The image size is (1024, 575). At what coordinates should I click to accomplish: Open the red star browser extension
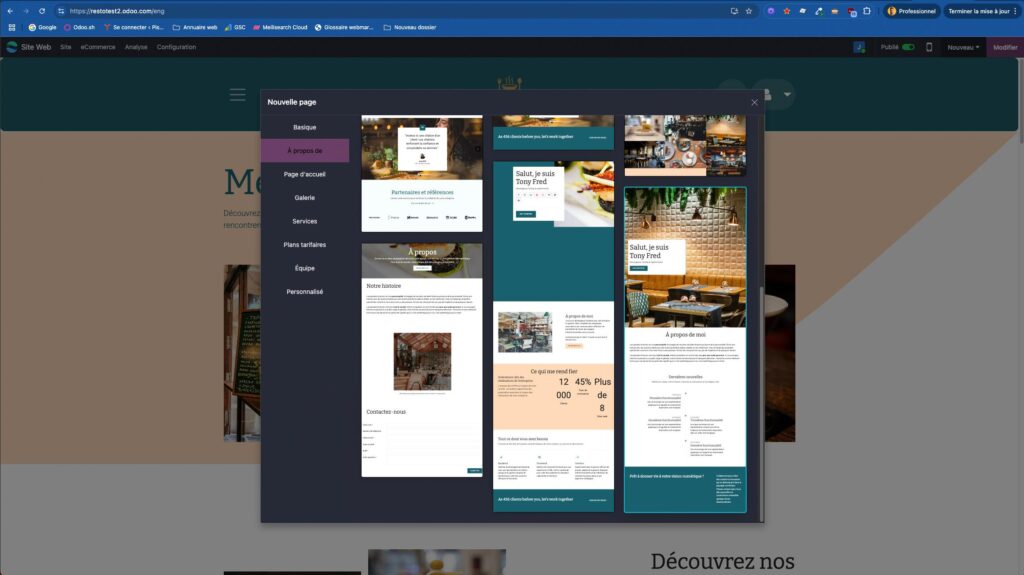point(787,11)
